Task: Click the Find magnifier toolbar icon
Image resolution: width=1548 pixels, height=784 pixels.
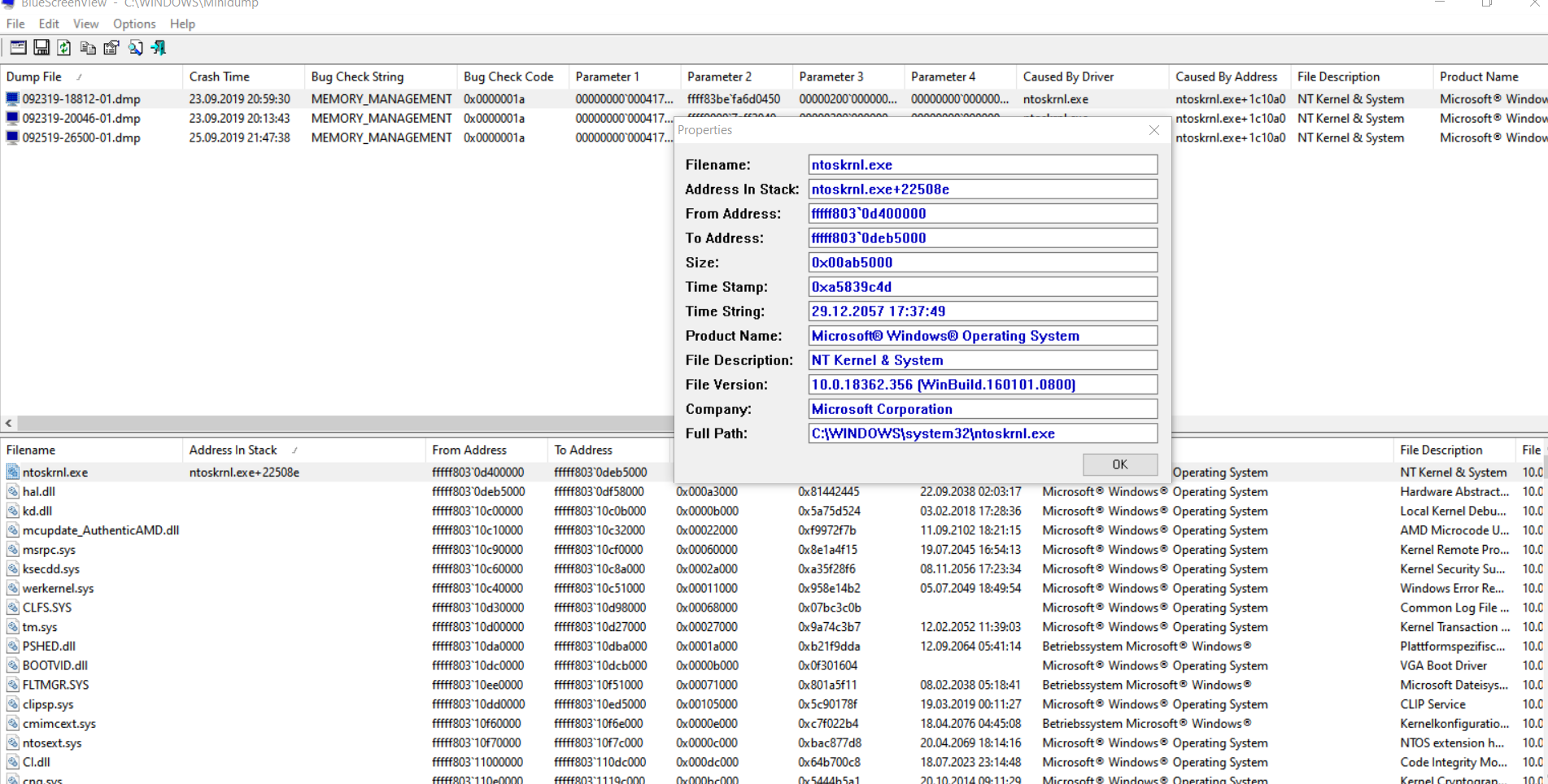Action: point(135,48)
